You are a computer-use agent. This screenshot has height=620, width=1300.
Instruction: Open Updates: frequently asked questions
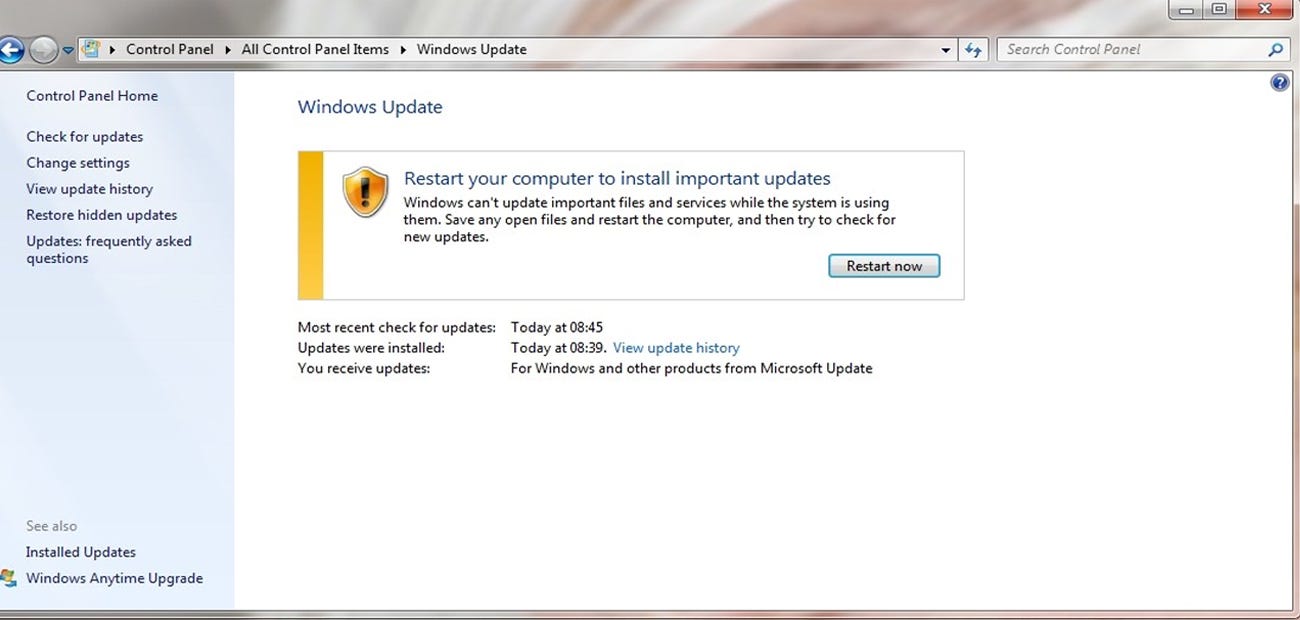tap(109, 250)
